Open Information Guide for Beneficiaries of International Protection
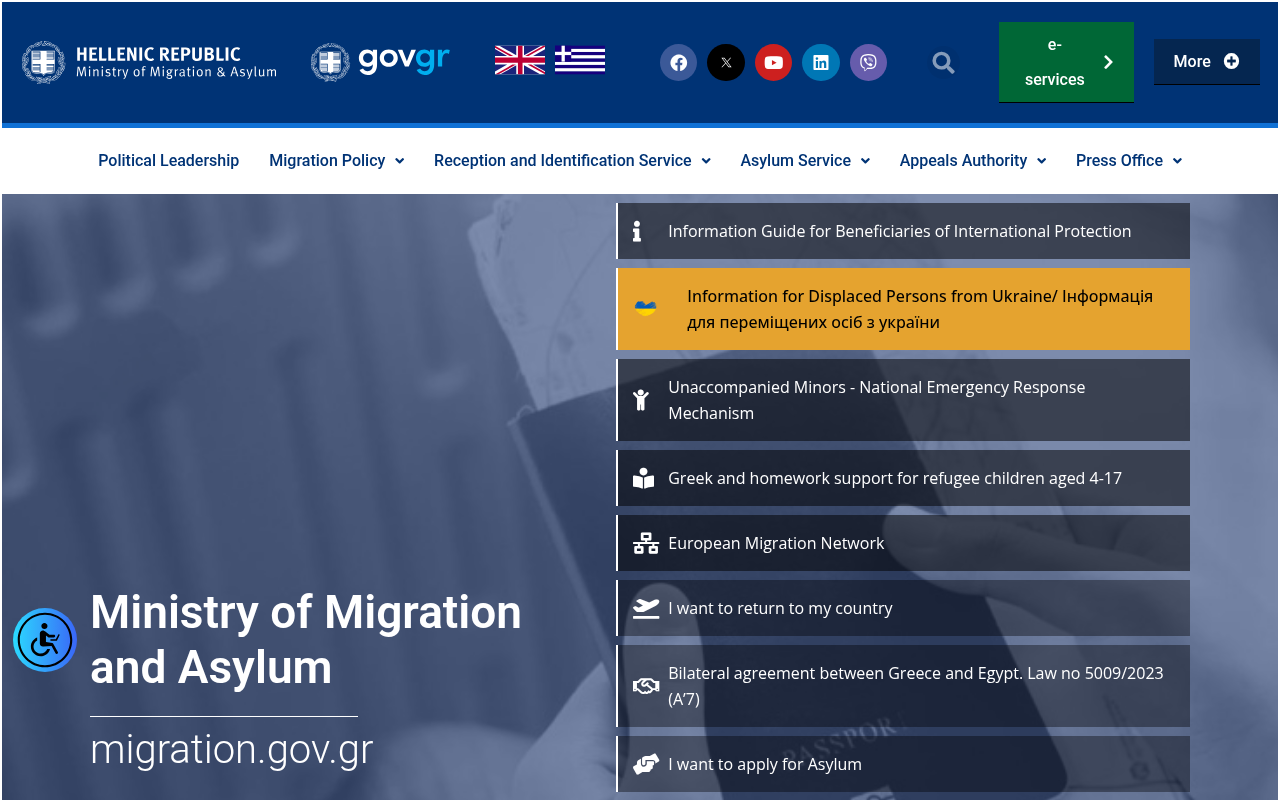 (903, 231)
